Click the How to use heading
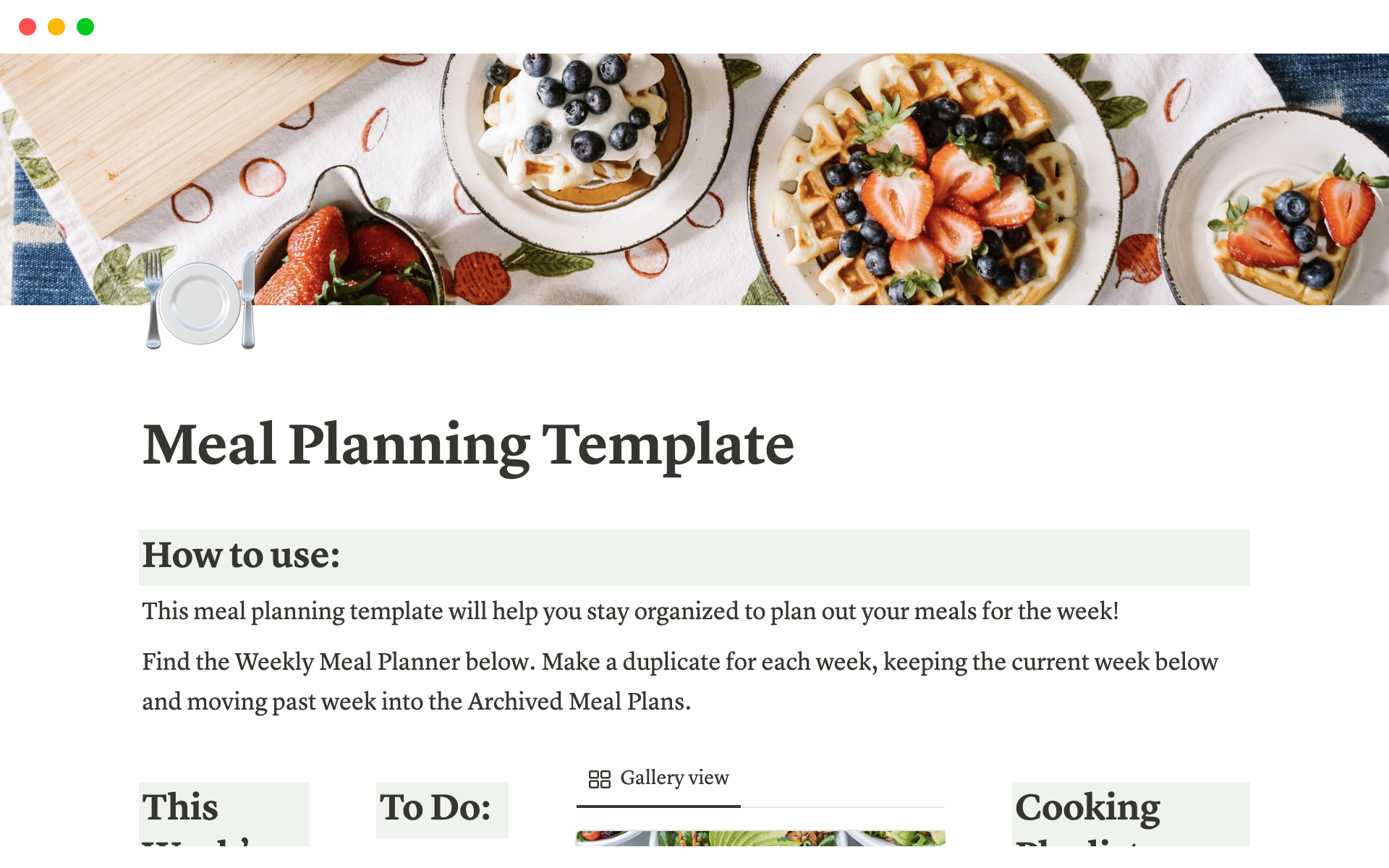1389x868 pixels. tap(242, 557)
